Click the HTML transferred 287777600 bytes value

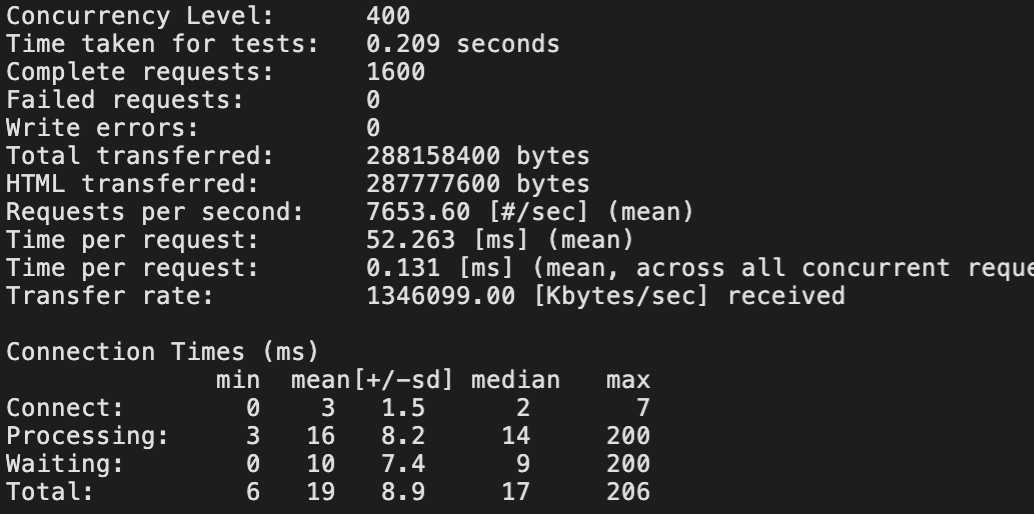tap(478, 184)
